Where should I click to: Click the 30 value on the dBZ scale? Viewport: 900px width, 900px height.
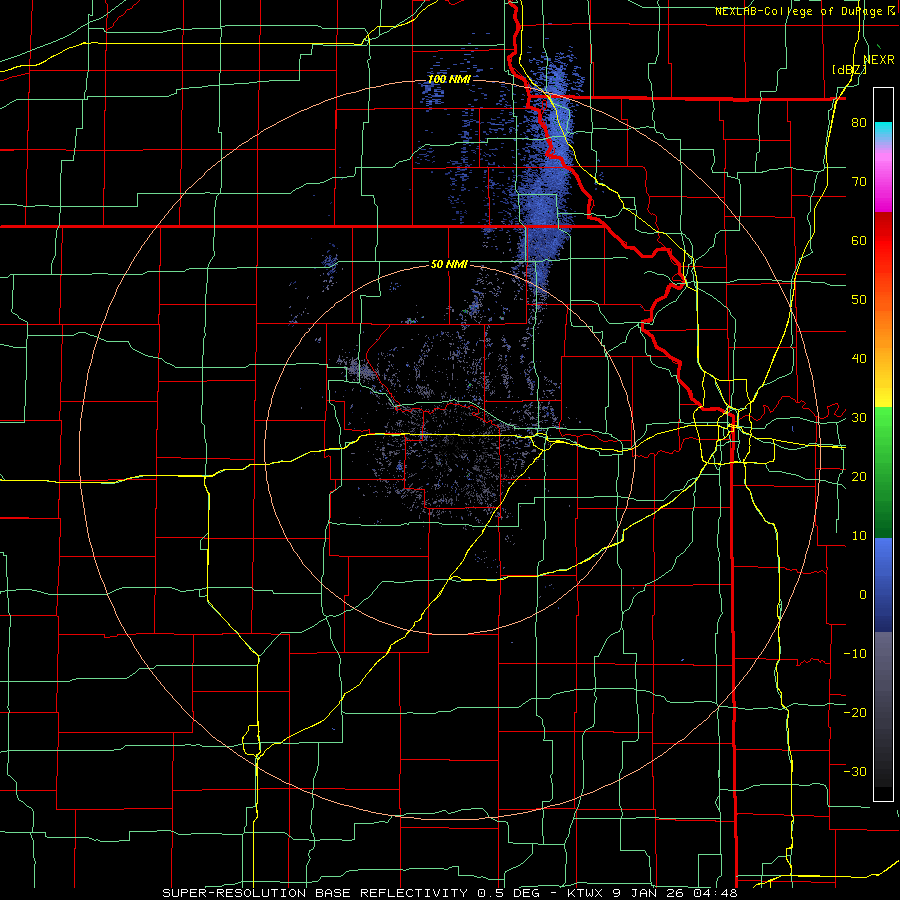[x=859, y=418]
